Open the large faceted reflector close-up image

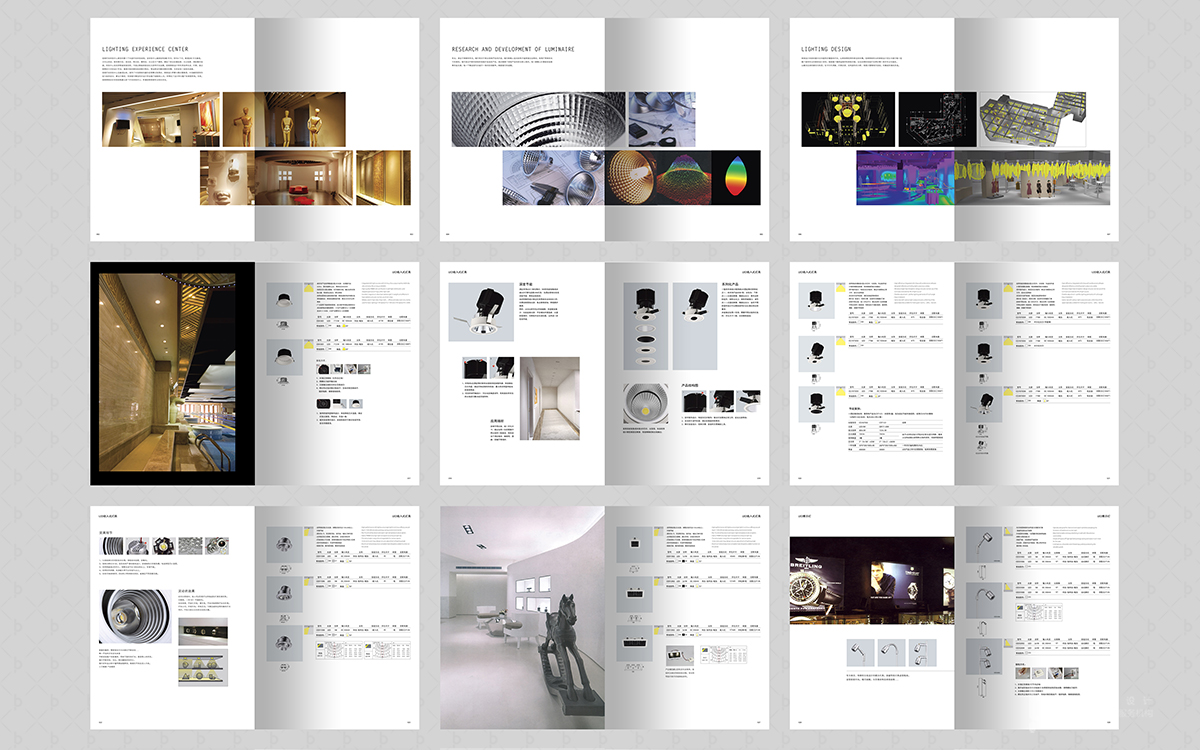(x=537, y=119)
